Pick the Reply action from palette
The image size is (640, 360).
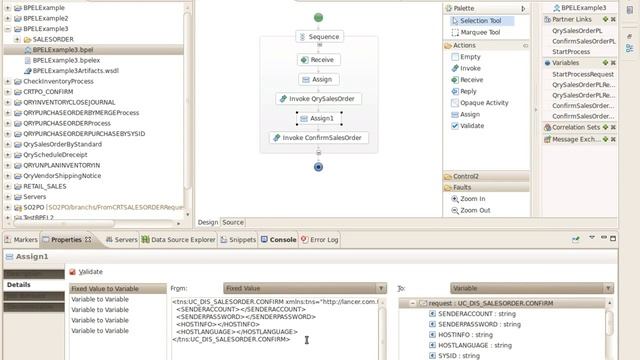coord(464,91)
